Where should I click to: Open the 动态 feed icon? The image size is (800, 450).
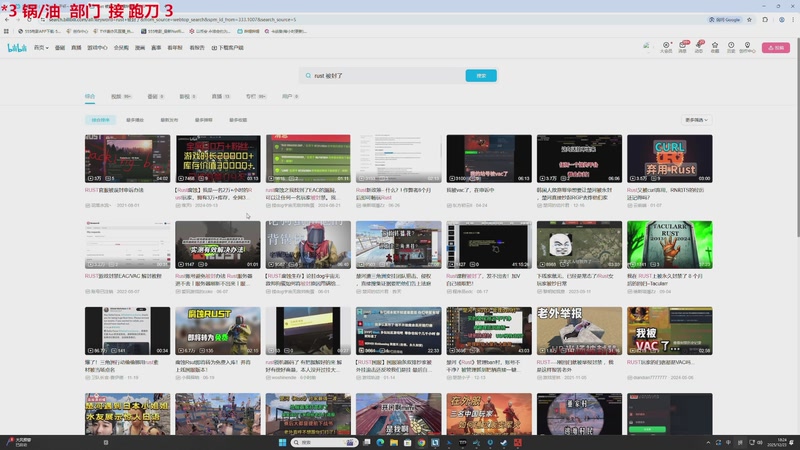pos(698,47)
